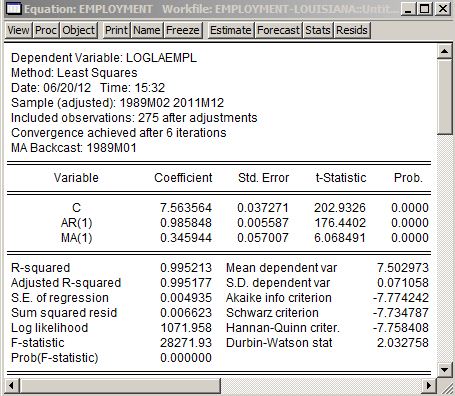Screen dimensions: 455x396
Task: Click the MA Backcast: 1989M01 line
Action: point(74,148)
